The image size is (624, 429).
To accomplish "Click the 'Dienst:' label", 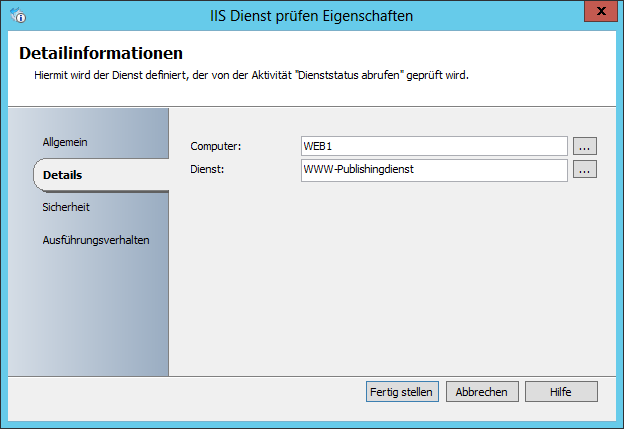I will click(207, 169).
